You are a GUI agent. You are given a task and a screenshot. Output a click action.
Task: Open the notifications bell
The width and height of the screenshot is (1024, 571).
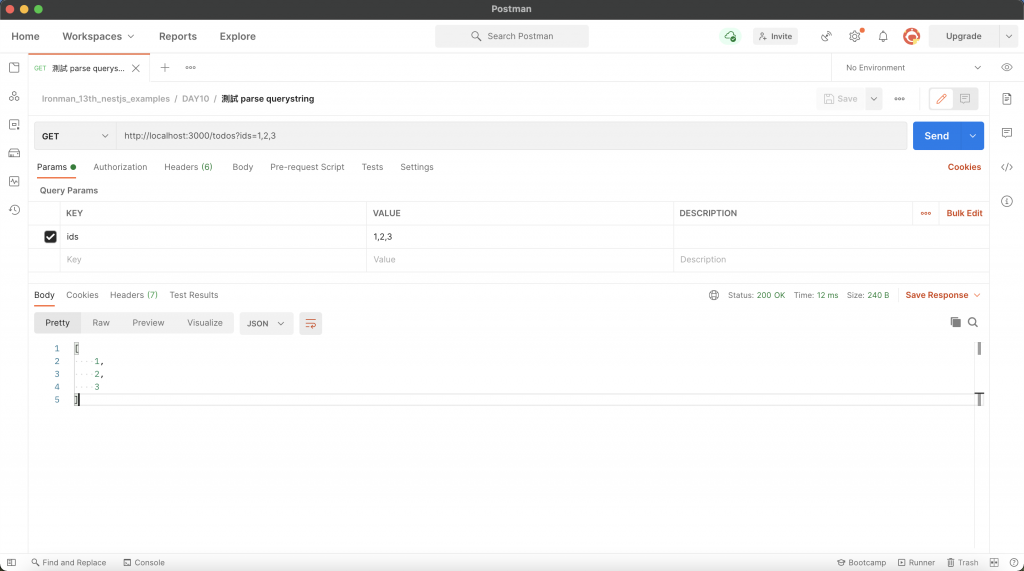click(x=883, y=37)
